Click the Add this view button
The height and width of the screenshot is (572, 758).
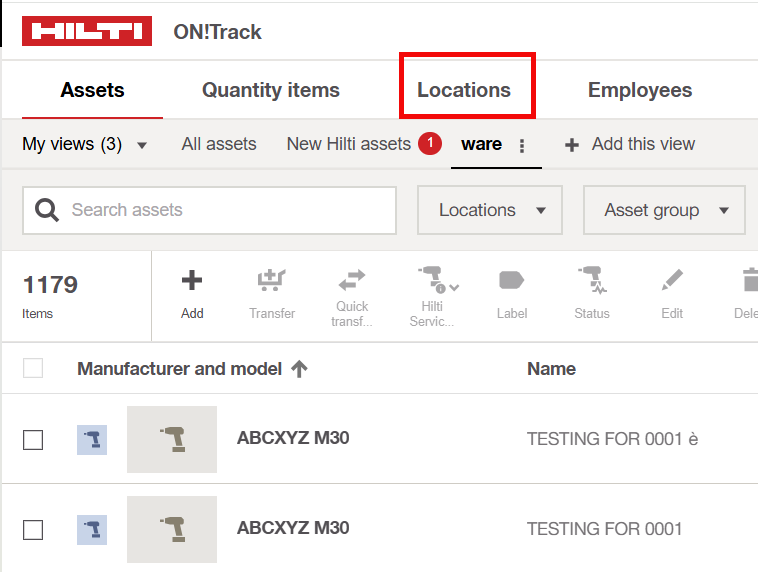[x=630, y=144]
